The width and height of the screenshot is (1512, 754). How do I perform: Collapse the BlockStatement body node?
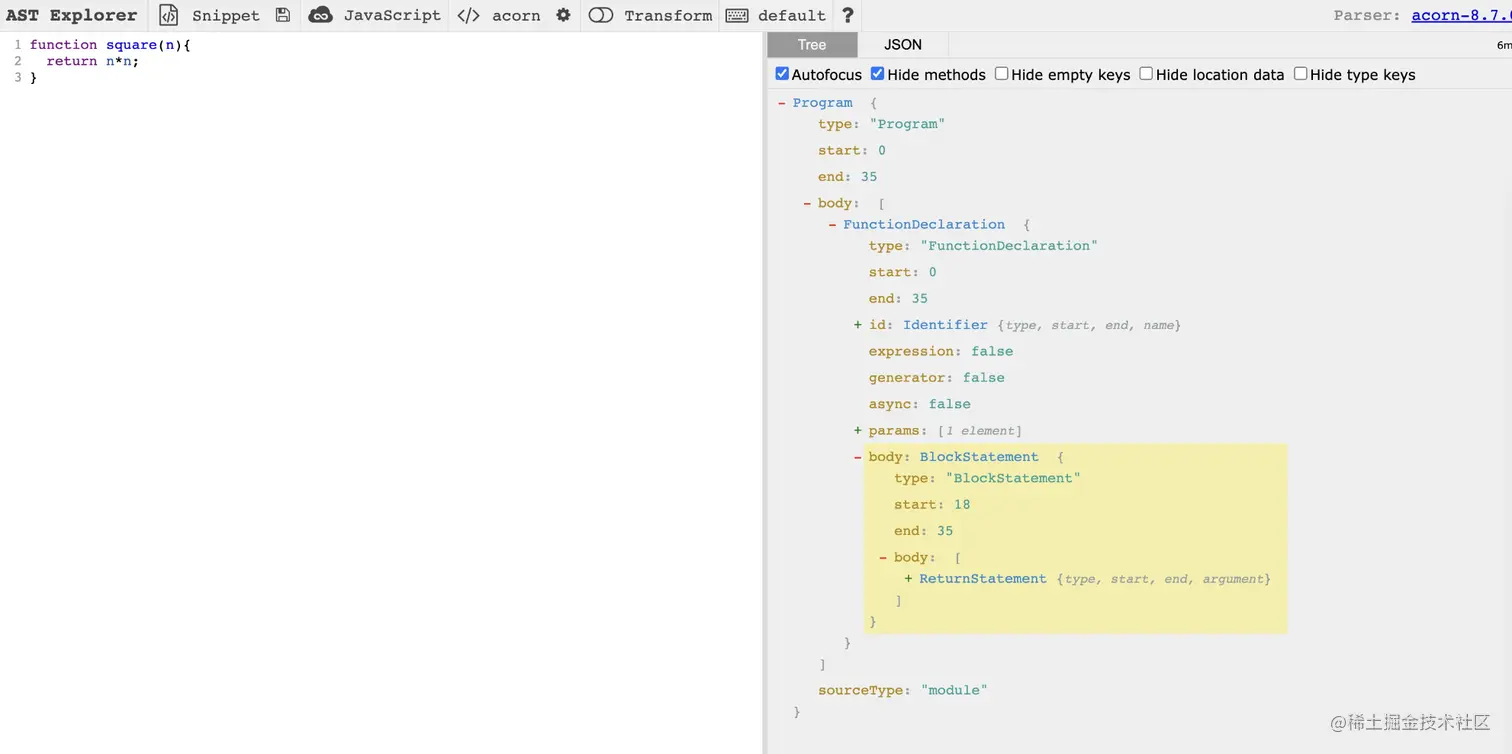(858, 457)
